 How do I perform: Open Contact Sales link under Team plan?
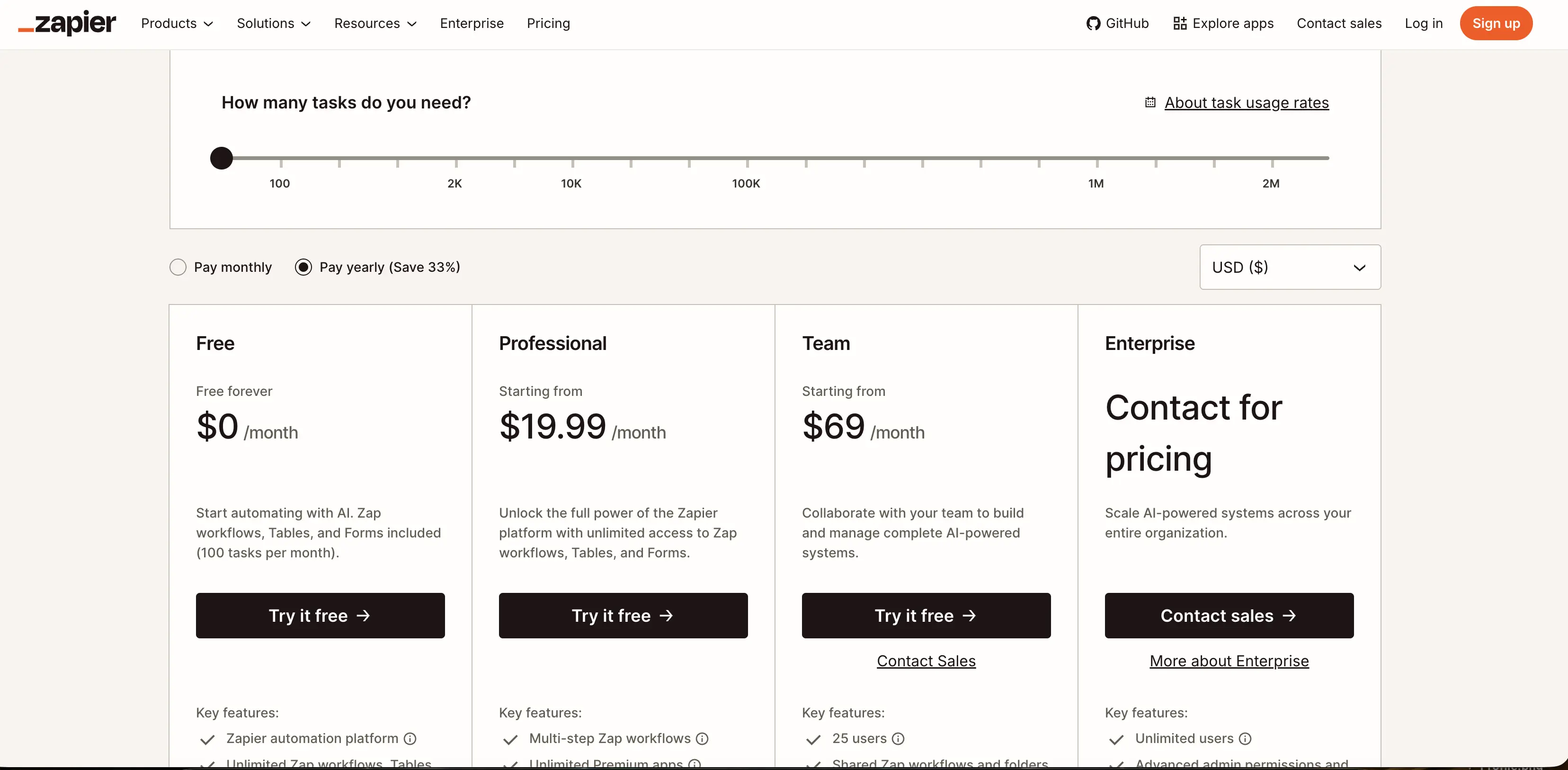pyautogui.click(x=926, y=661)
